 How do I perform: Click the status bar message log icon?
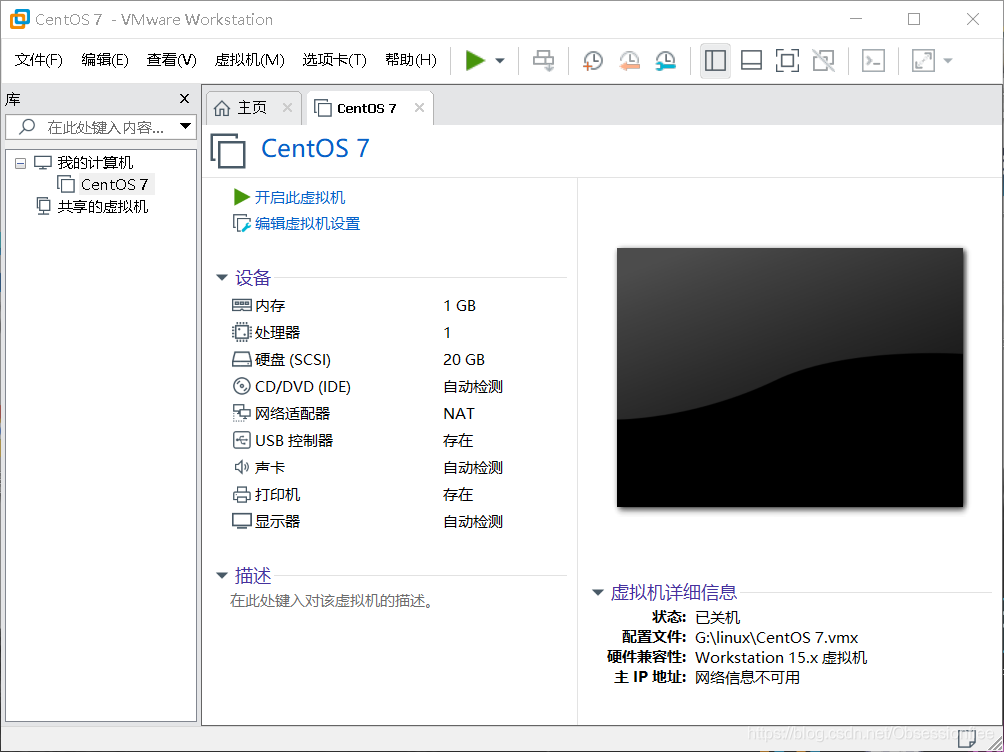[967, 740]
